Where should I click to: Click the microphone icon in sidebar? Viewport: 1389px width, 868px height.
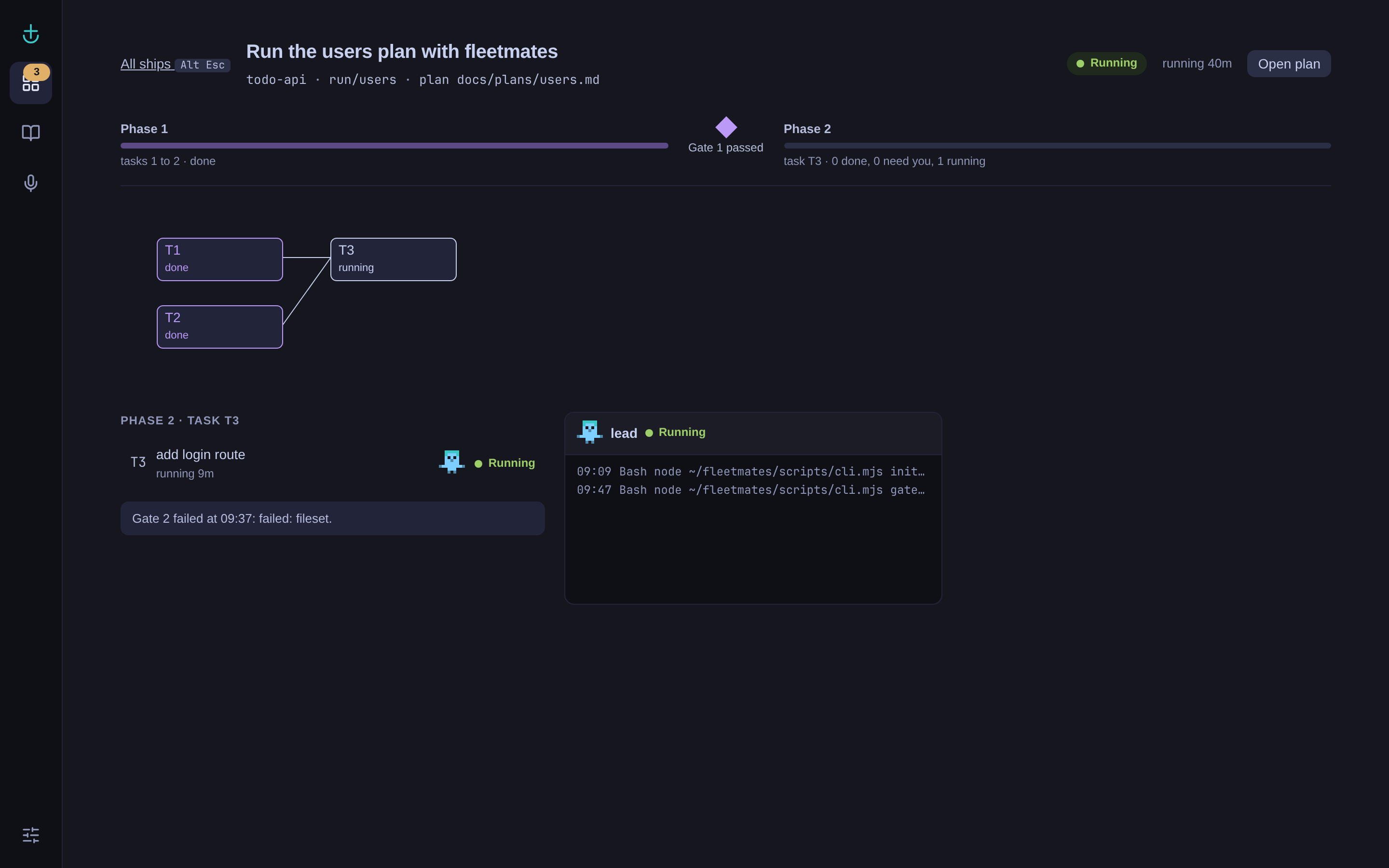(31, 183)
